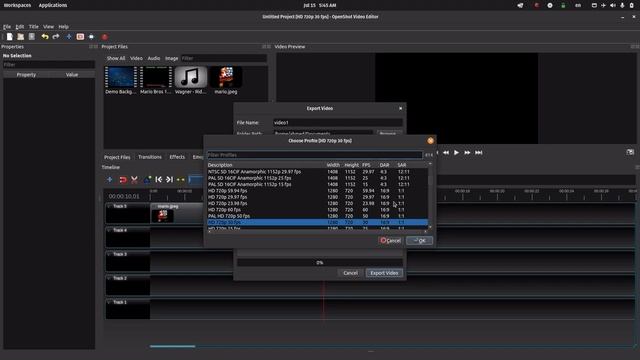Click the Add Track plus icon in timeline
640x360 pixels.
[x=110, y=180]
